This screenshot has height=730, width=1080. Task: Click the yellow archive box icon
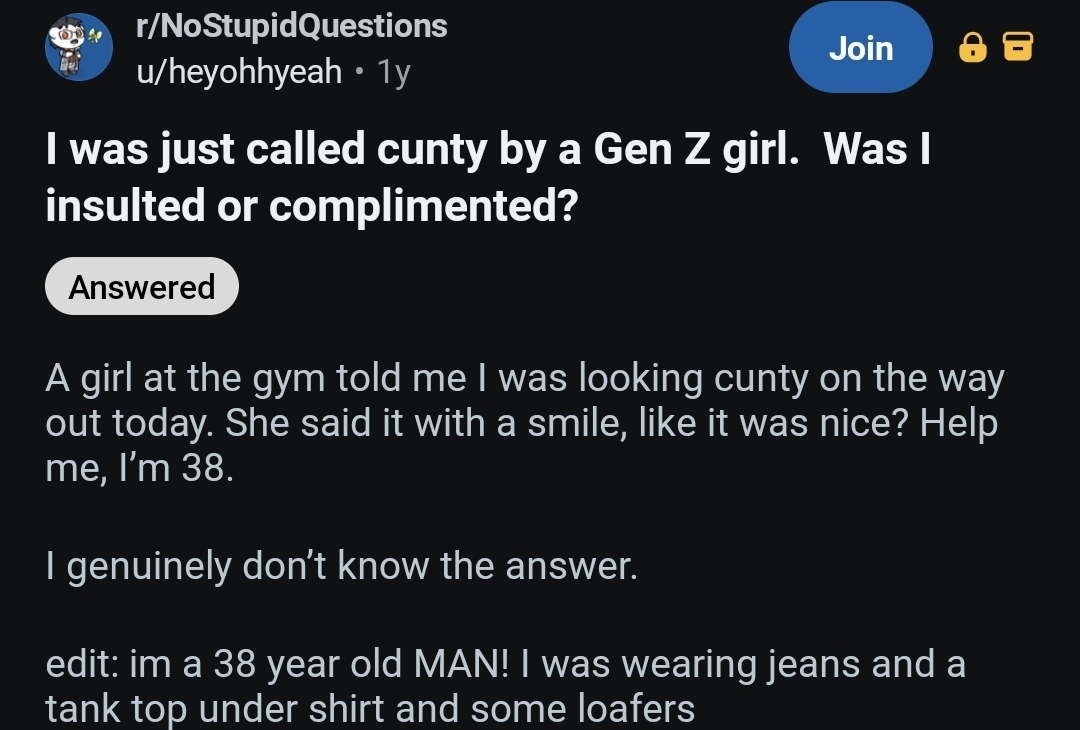1017,47
